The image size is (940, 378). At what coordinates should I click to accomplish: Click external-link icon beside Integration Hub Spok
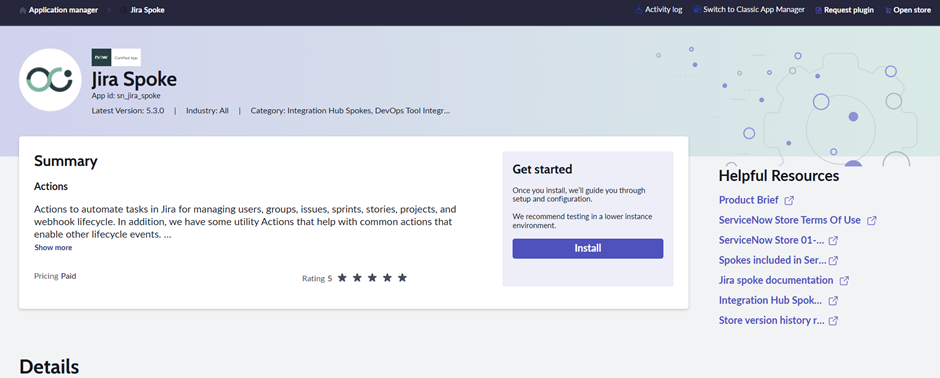pyautogui.click(x=833, y=301)
